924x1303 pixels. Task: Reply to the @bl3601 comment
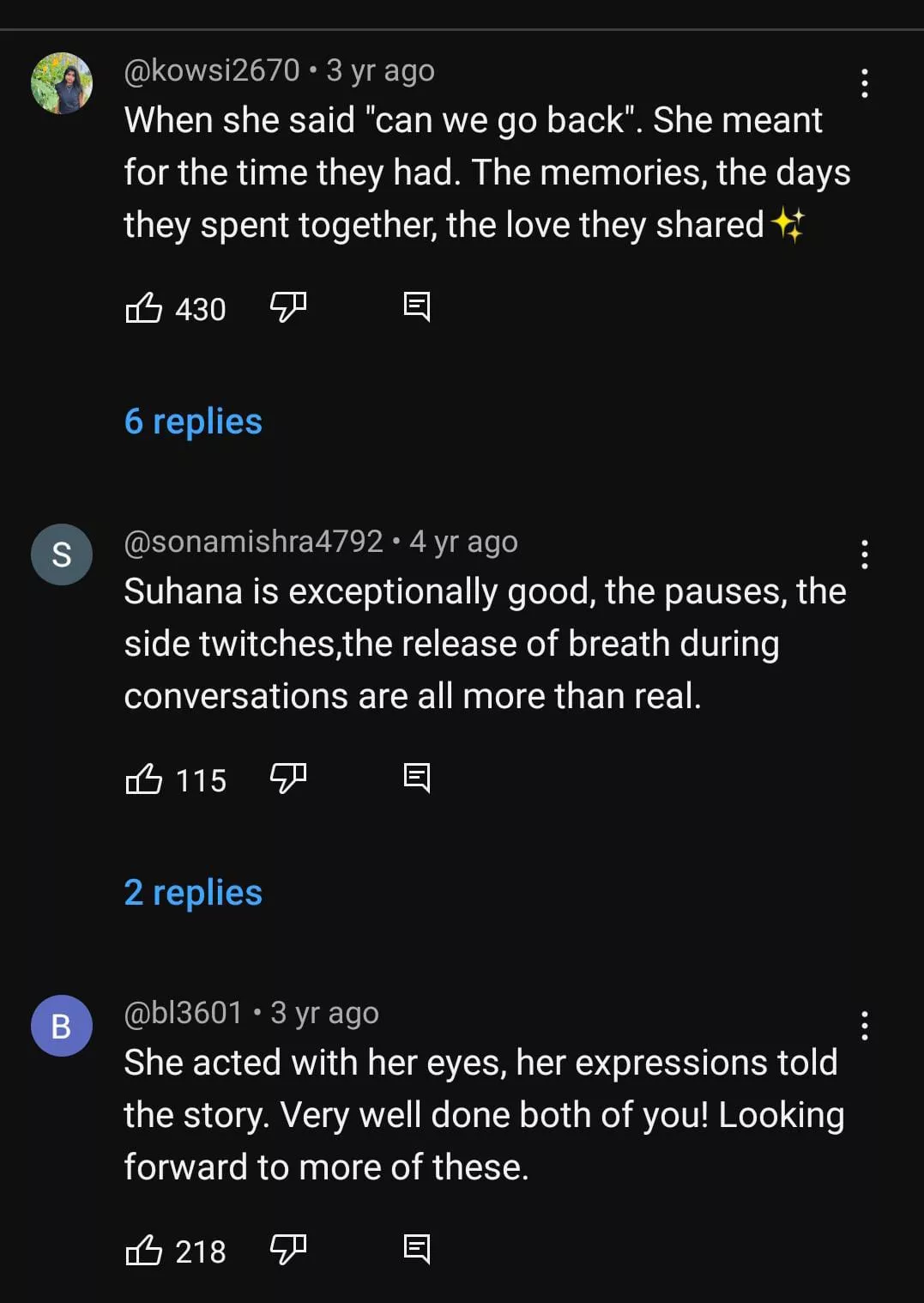417,1249
